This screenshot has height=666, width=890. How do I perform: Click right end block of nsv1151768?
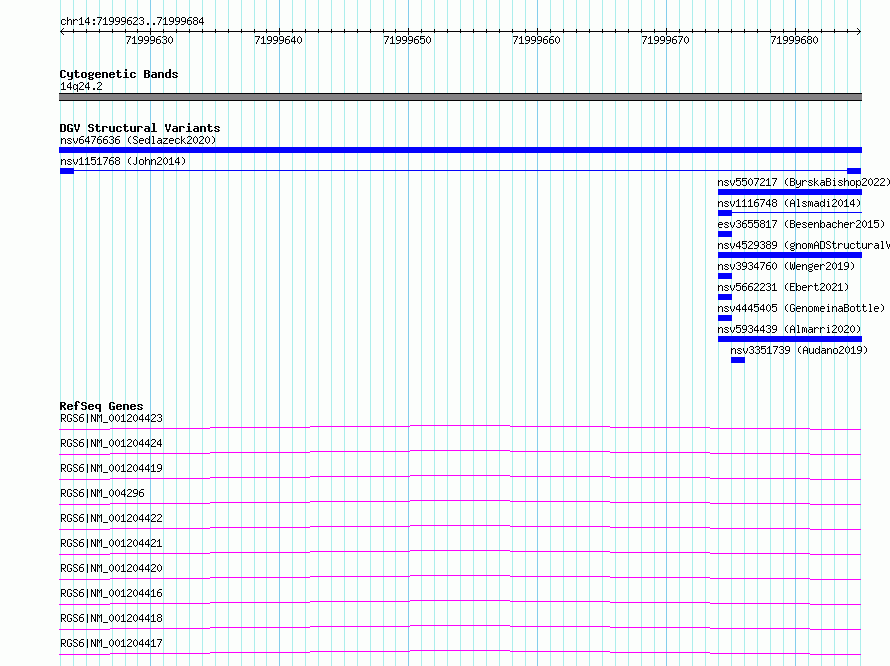[854, 171]
